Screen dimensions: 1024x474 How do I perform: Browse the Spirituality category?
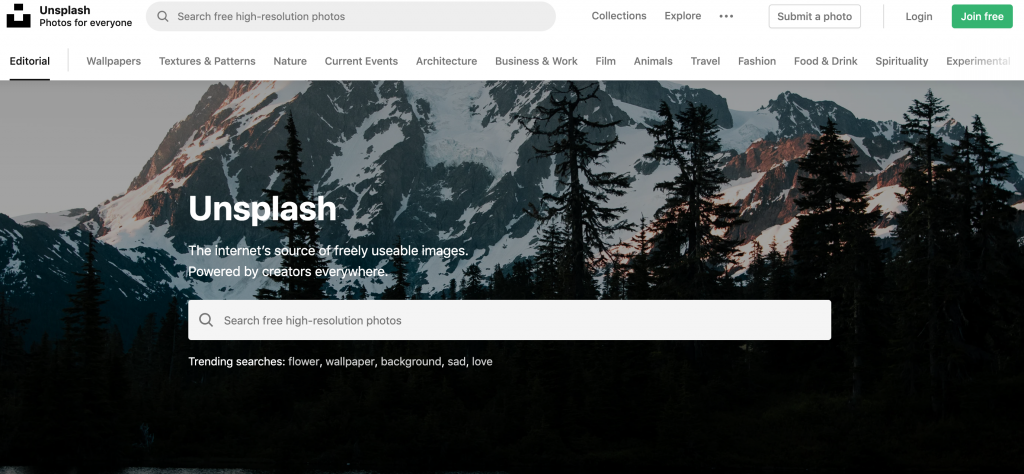tap(901, 61)
